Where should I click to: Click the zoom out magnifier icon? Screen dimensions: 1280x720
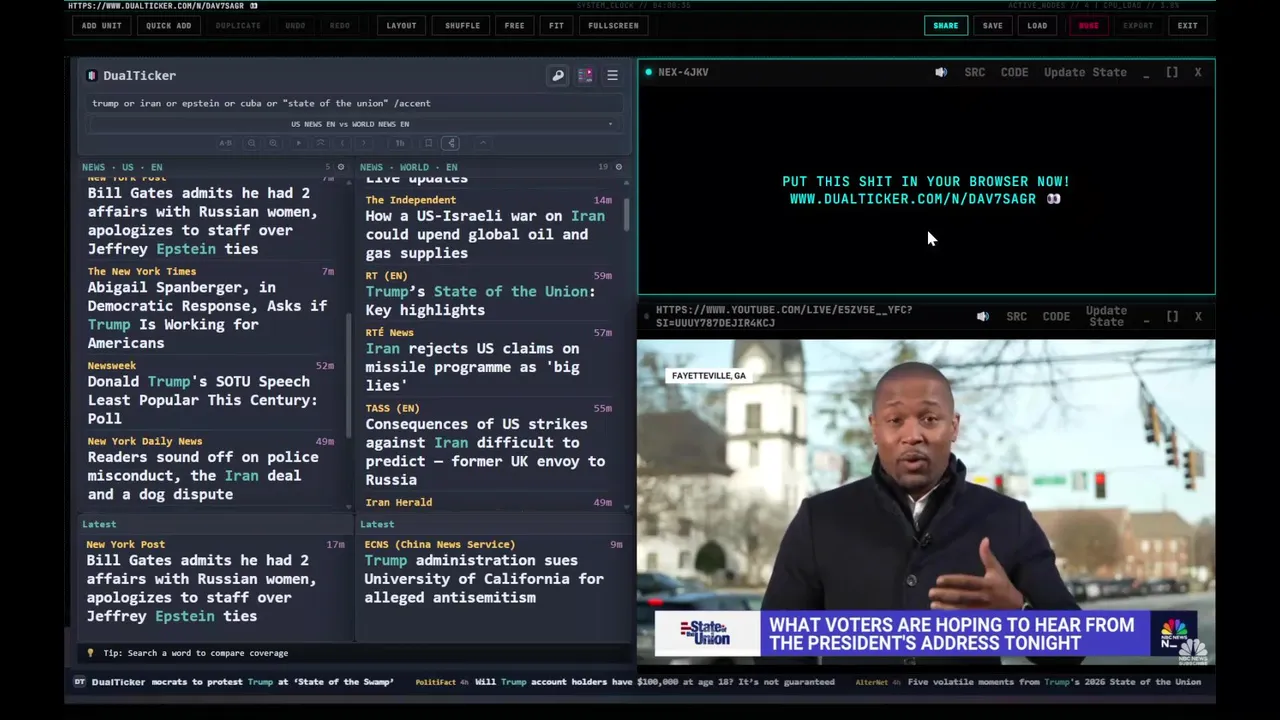(251, 143)
